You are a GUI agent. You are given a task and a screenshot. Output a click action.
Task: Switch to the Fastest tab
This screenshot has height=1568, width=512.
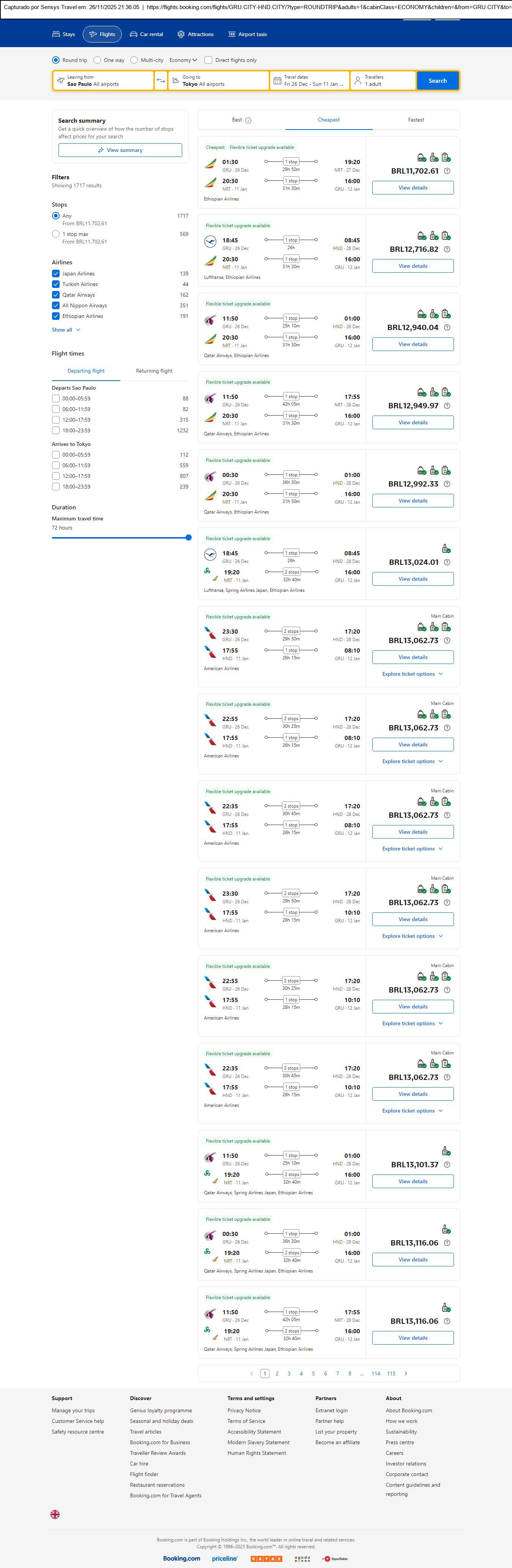(416, 120)
